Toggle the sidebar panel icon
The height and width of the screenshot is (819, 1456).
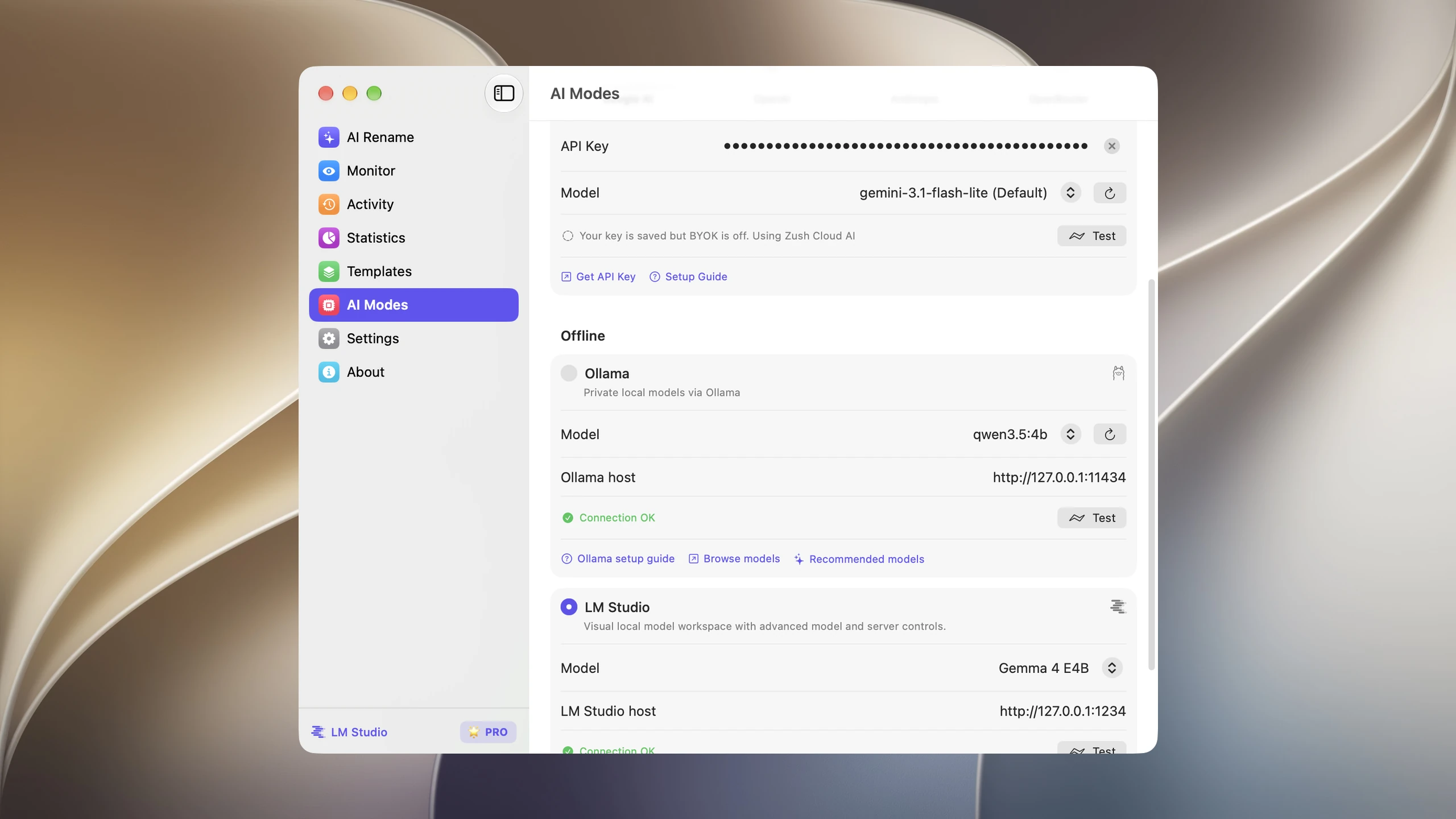pos(503,93)
